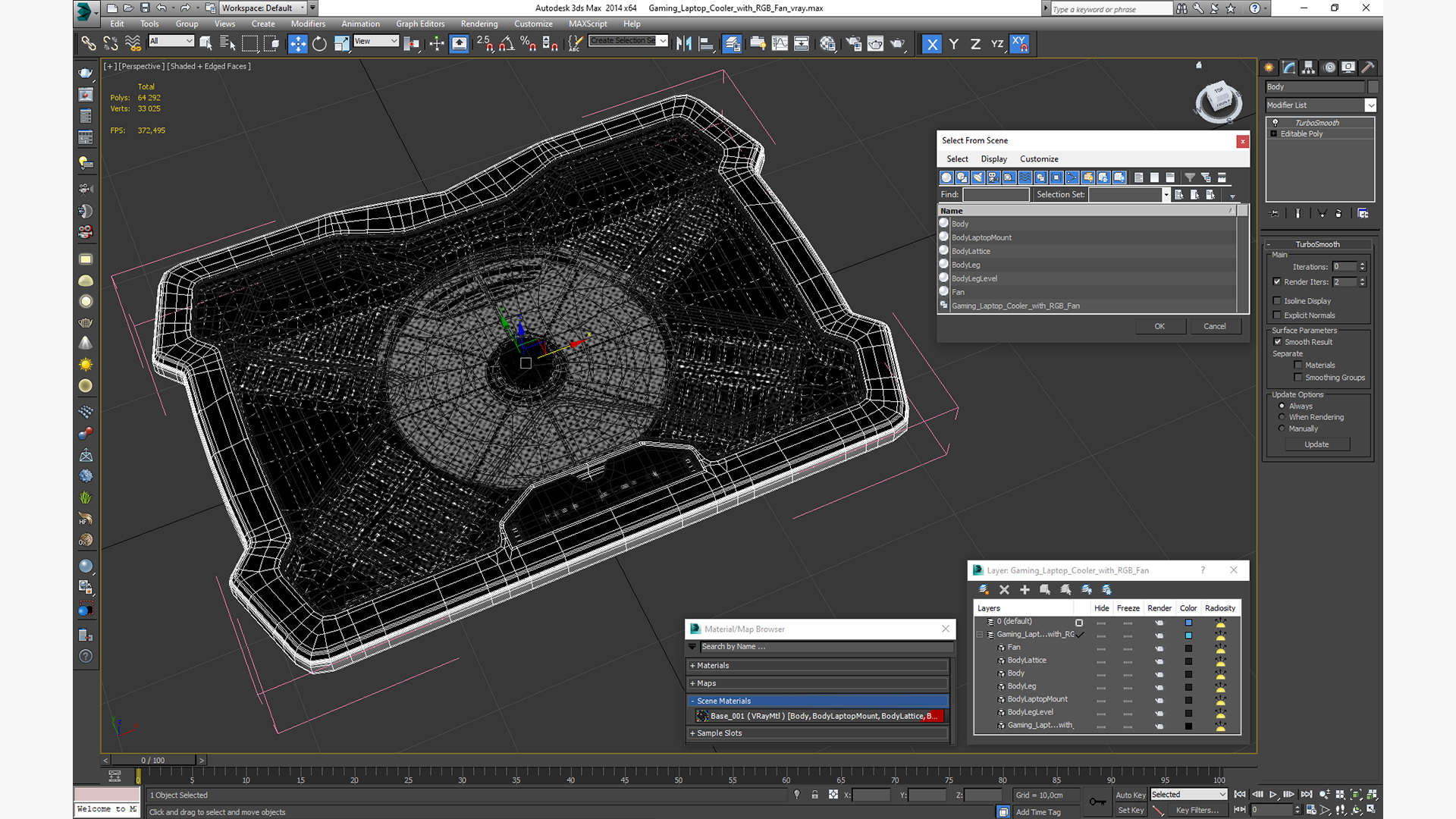Open the Utilities command panel tab
Image resolution: width=1456 pixels, height=819 pixels.
coord(1367,67)
